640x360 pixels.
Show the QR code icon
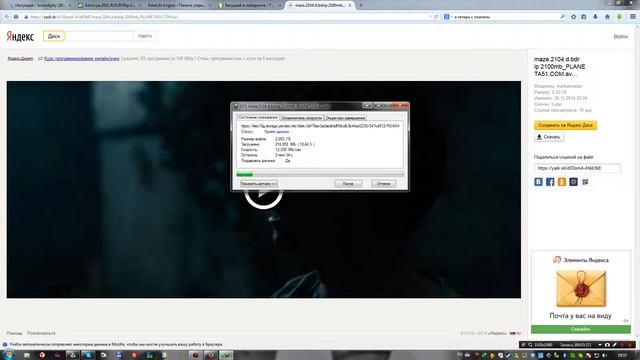coord(585,182)
